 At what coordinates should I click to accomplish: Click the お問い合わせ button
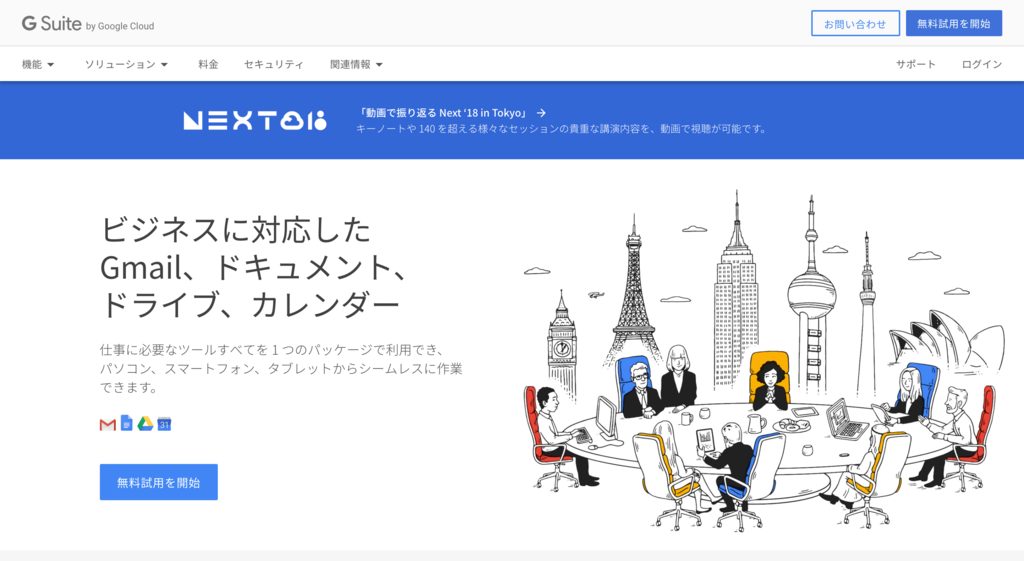click(x=856, y=24)
